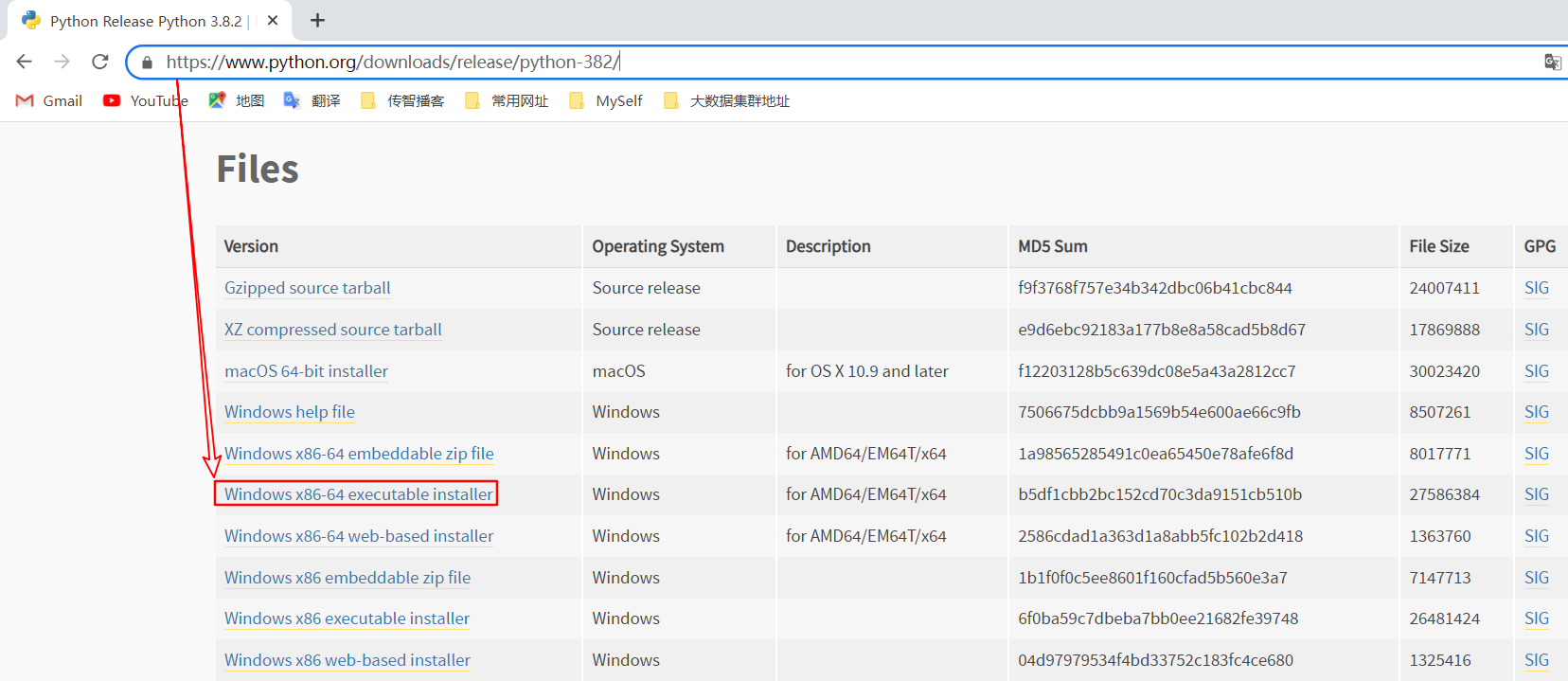
Task: Expand the 常用网址 bookmark folder
Action: tap(507, 100)
